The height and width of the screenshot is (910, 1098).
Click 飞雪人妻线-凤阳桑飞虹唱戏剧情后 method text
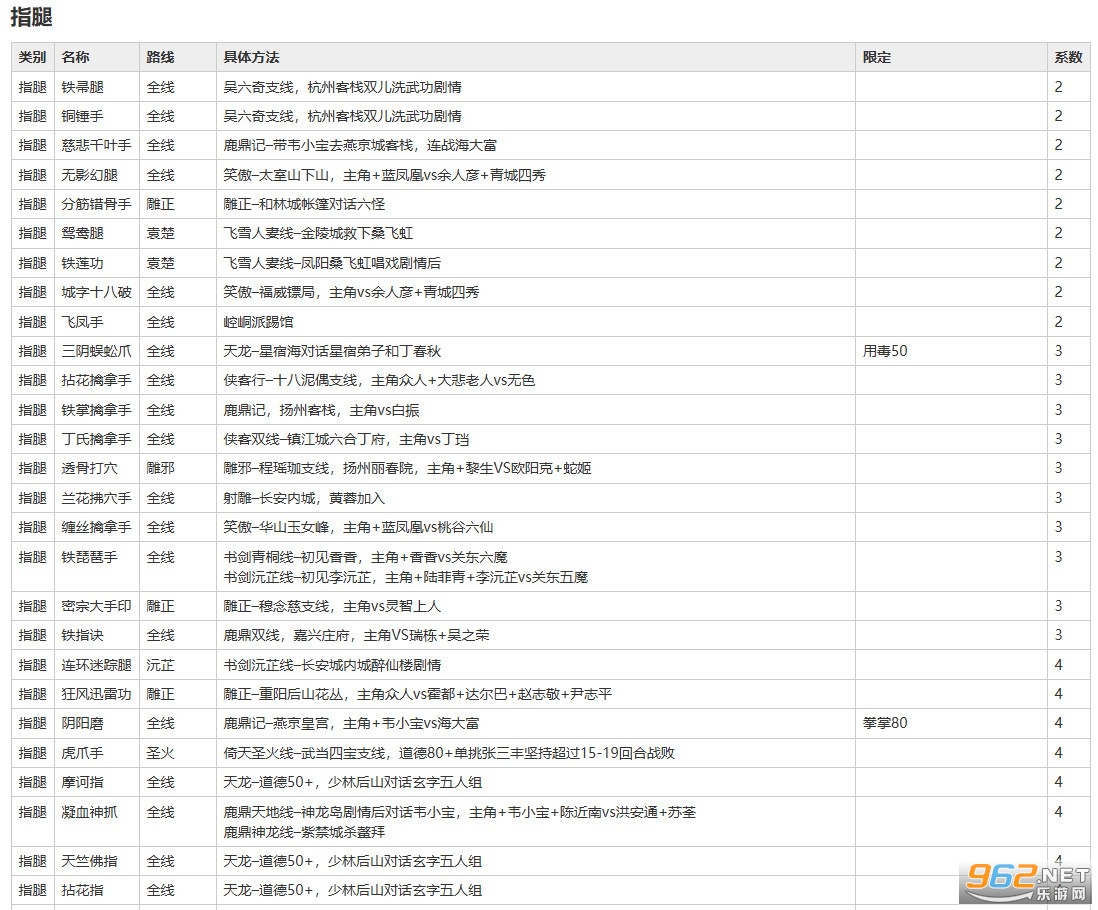click(x=332, y=263)
